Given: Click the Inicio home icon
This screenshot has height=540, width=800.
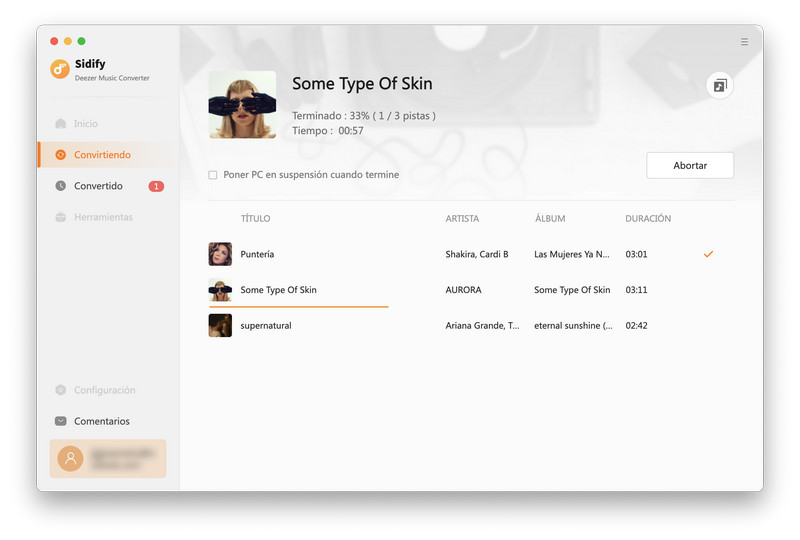Looking at the screenshot, I should coord(61,124).
